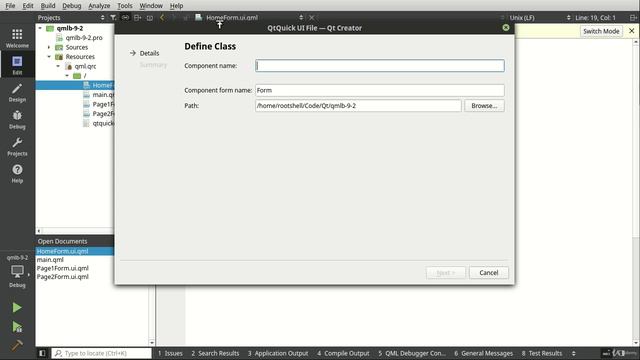Open the Help menu

coord(176,6)
